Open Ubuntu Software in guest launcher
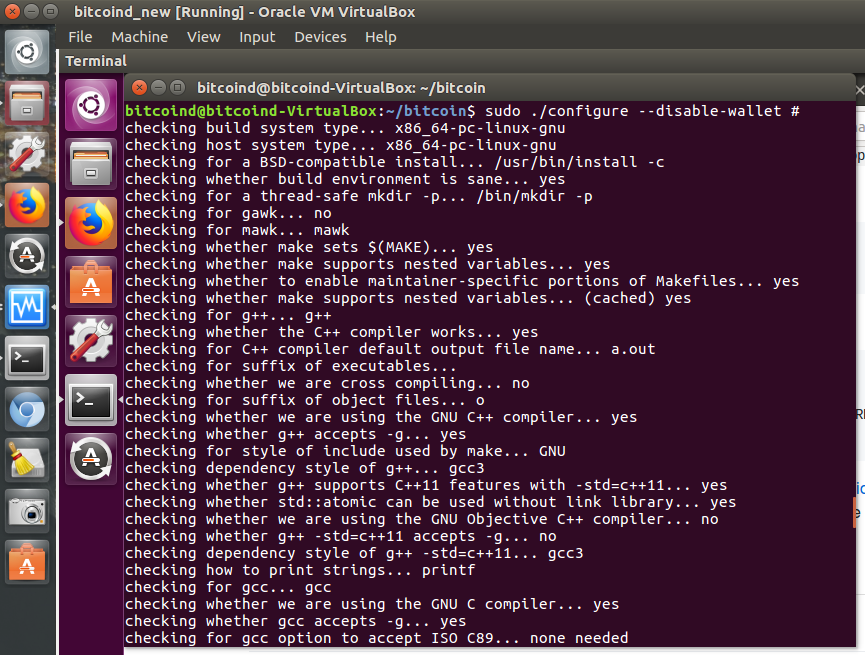Image resolution: width=865 pixels, height=655 pixels. point(91,282)
